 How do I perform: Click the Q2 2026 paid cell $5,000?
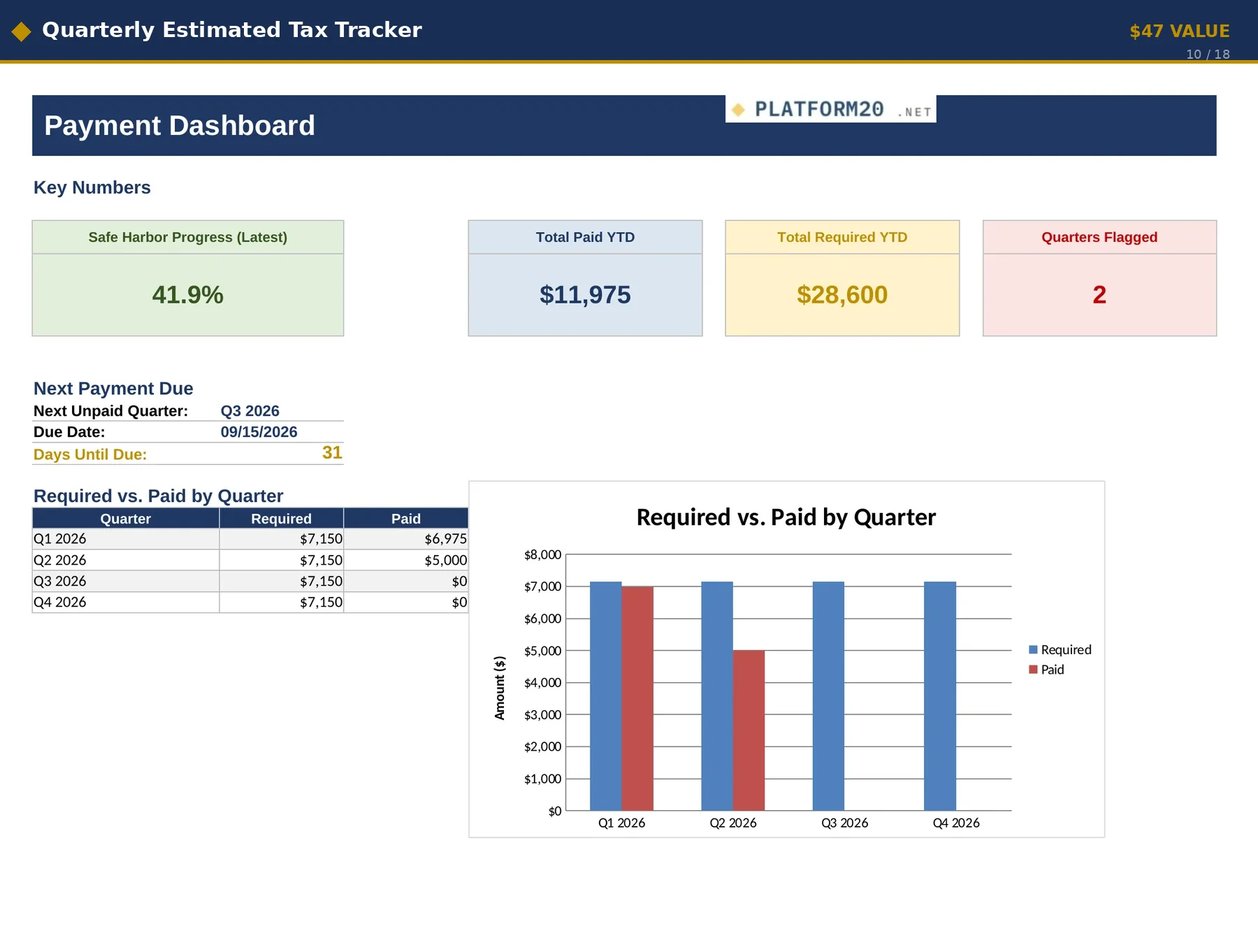pos(406,561)
